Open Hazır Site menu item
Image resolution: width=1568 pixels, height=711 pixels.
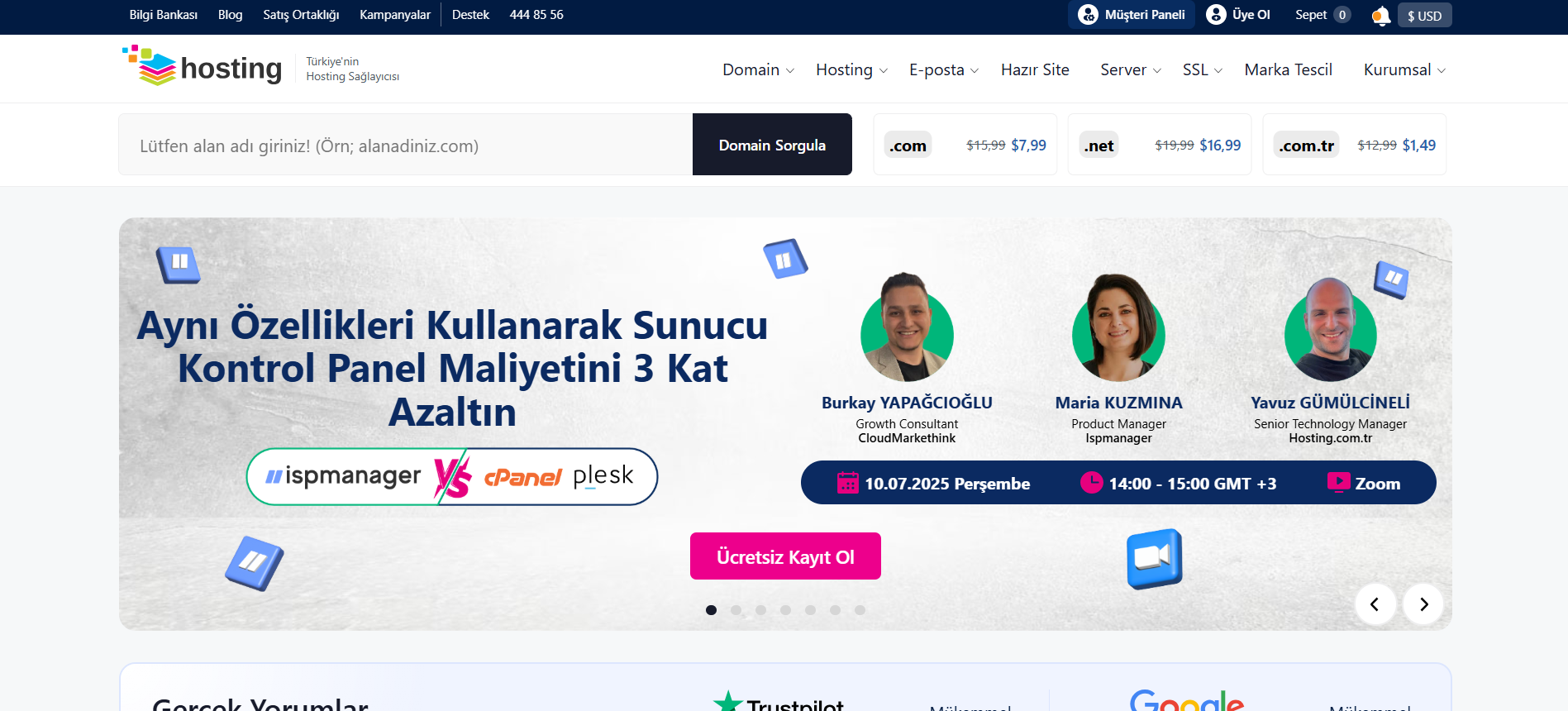1035,70
